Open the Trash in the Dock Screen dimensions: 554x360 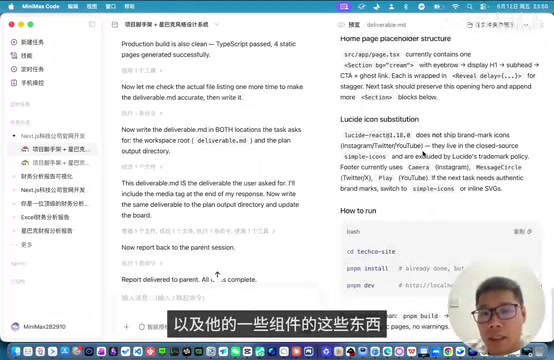(x=540, y=352)
